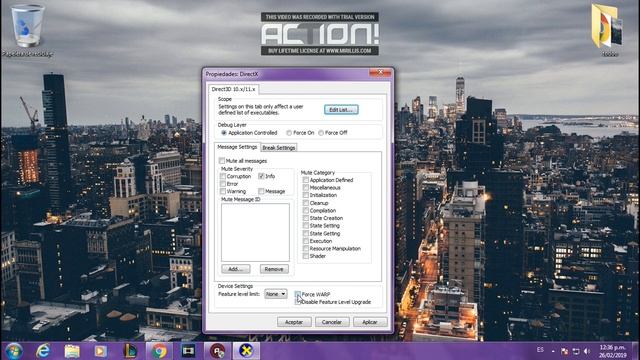Check the Message severity box
This screenshot has width=640, height=360.
(261, 191)
